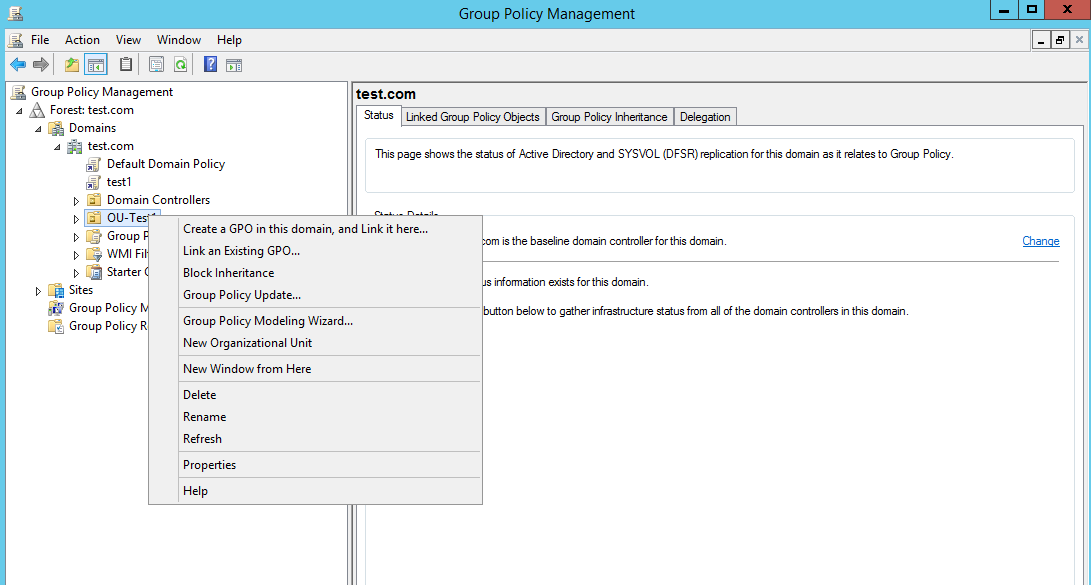Collapse the Forest: test.com node
This screenshot has height=585, width=1091.
19,111
